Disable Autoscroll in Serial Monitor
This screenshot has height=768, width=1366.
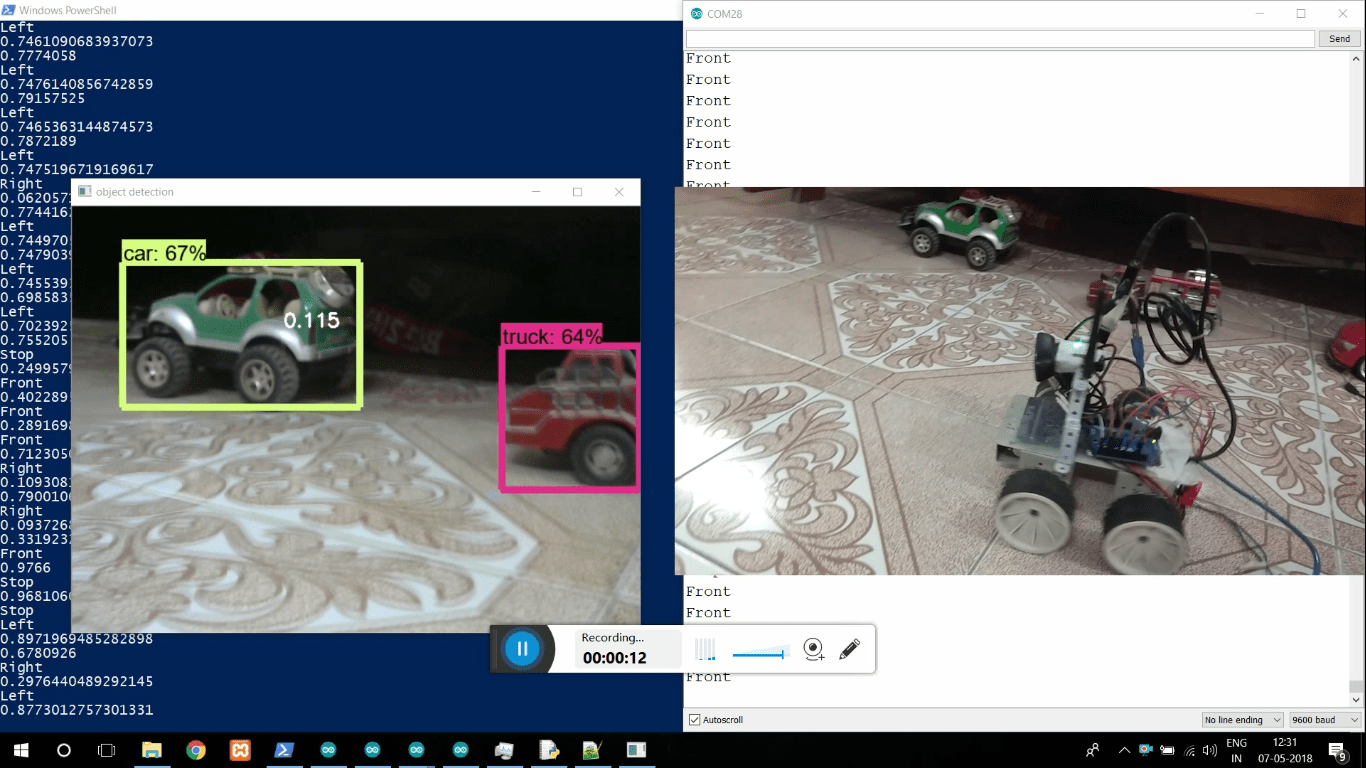click(x=694, y=719)
